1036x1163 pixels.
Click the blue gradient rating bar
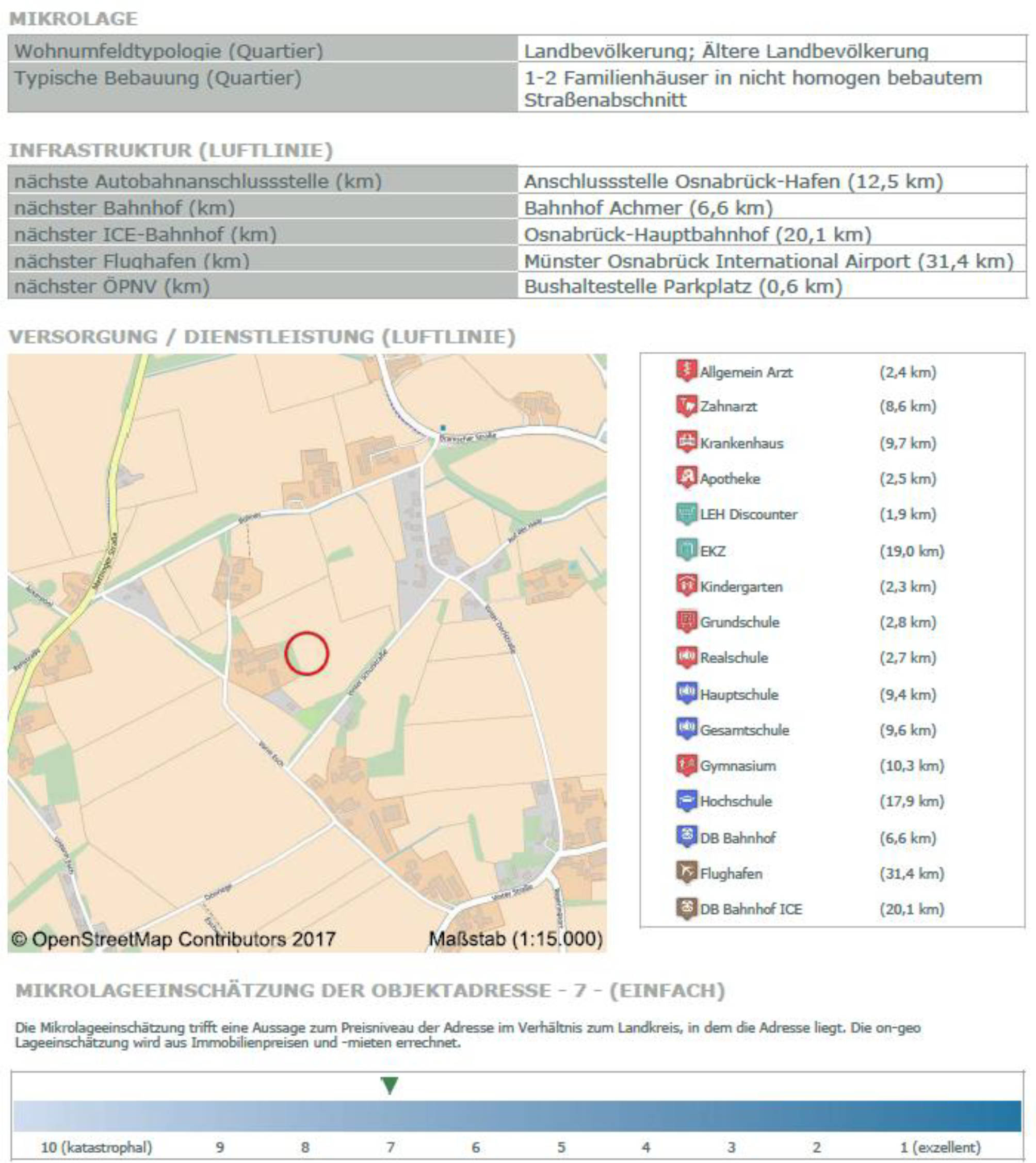517,1116
